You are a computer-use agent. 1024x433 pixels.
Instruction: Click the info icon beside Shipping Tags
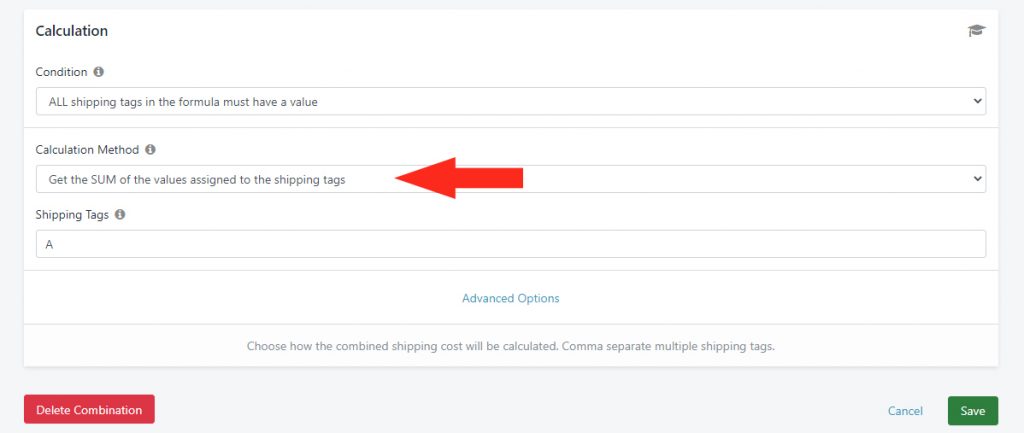pos(120,214)
